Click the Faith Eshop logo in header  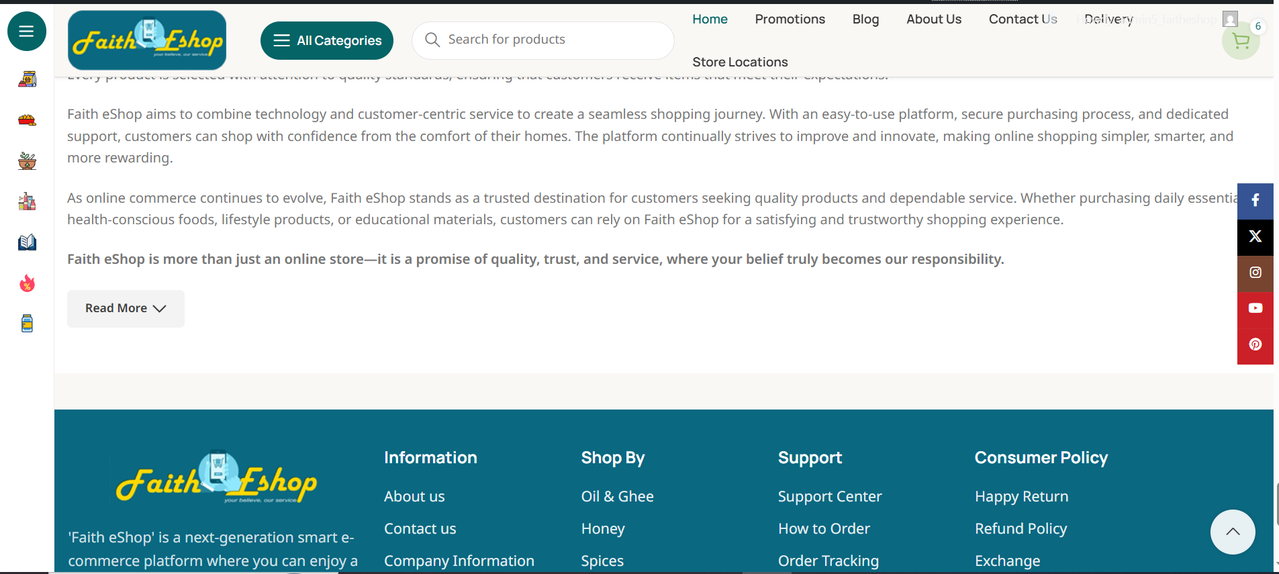[147, 40]
